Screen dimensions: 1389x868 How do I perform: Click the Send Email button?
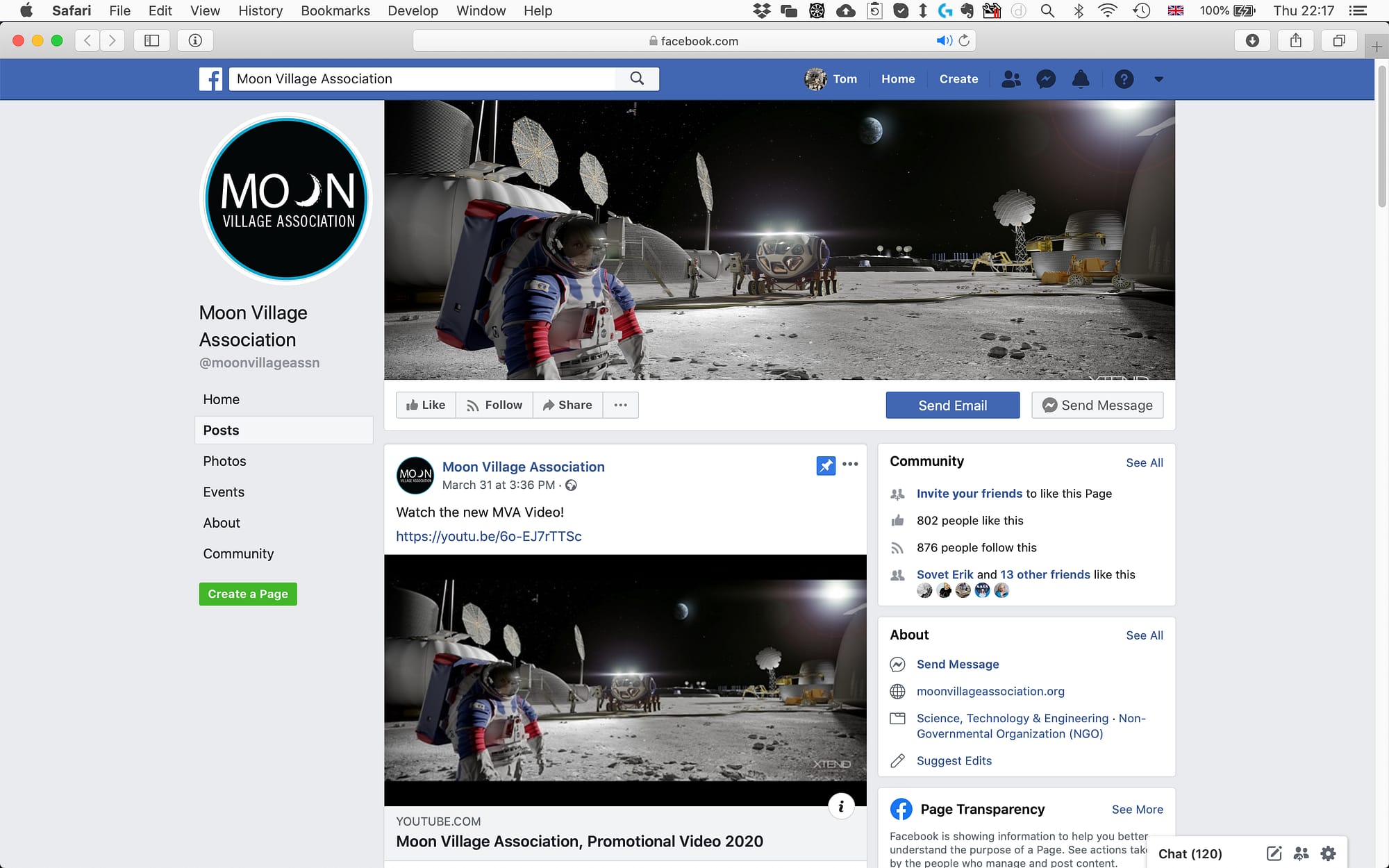coord(953,406)
